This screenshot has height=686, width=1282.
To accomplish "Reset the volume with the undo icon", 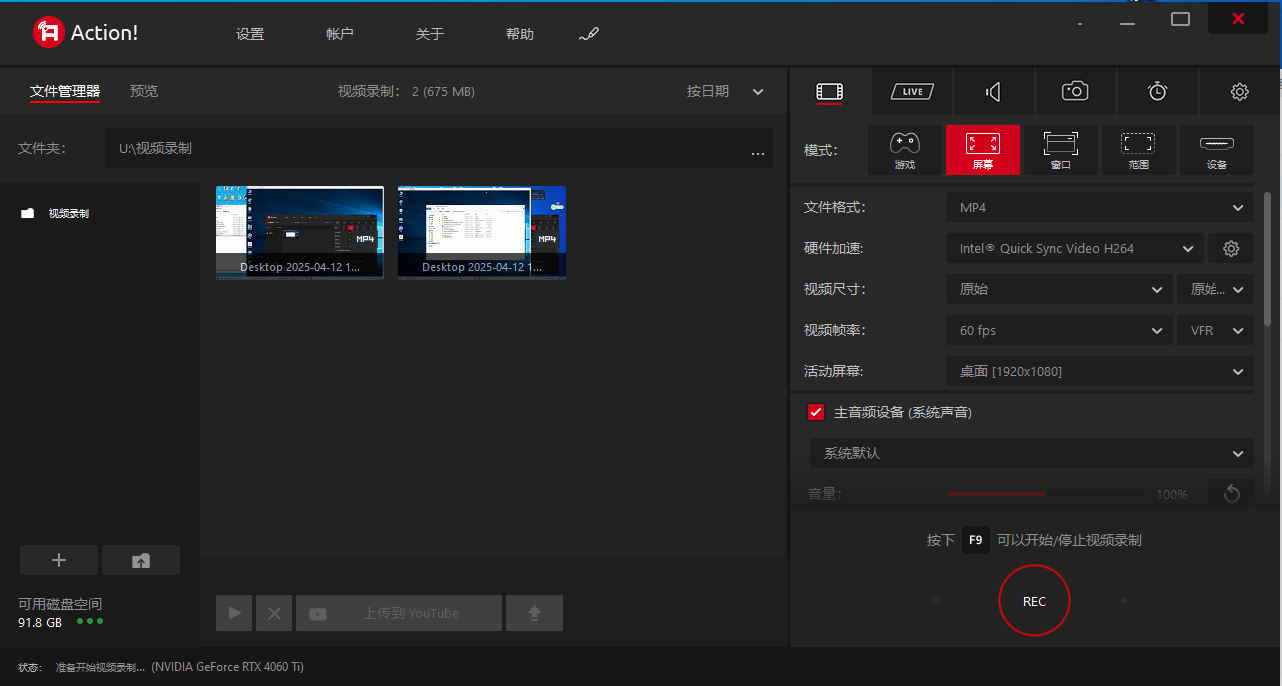I will [x=1231, y=494].
